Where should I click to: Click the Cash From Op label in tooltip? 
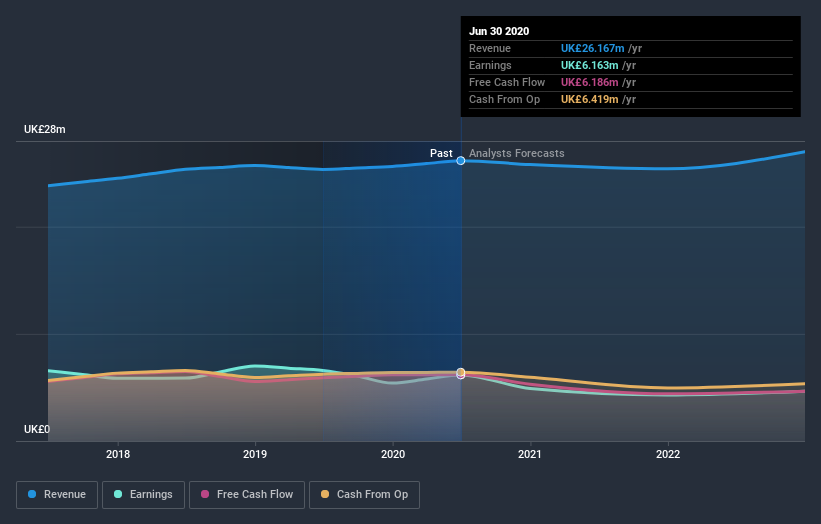click(x=504, y=99)
